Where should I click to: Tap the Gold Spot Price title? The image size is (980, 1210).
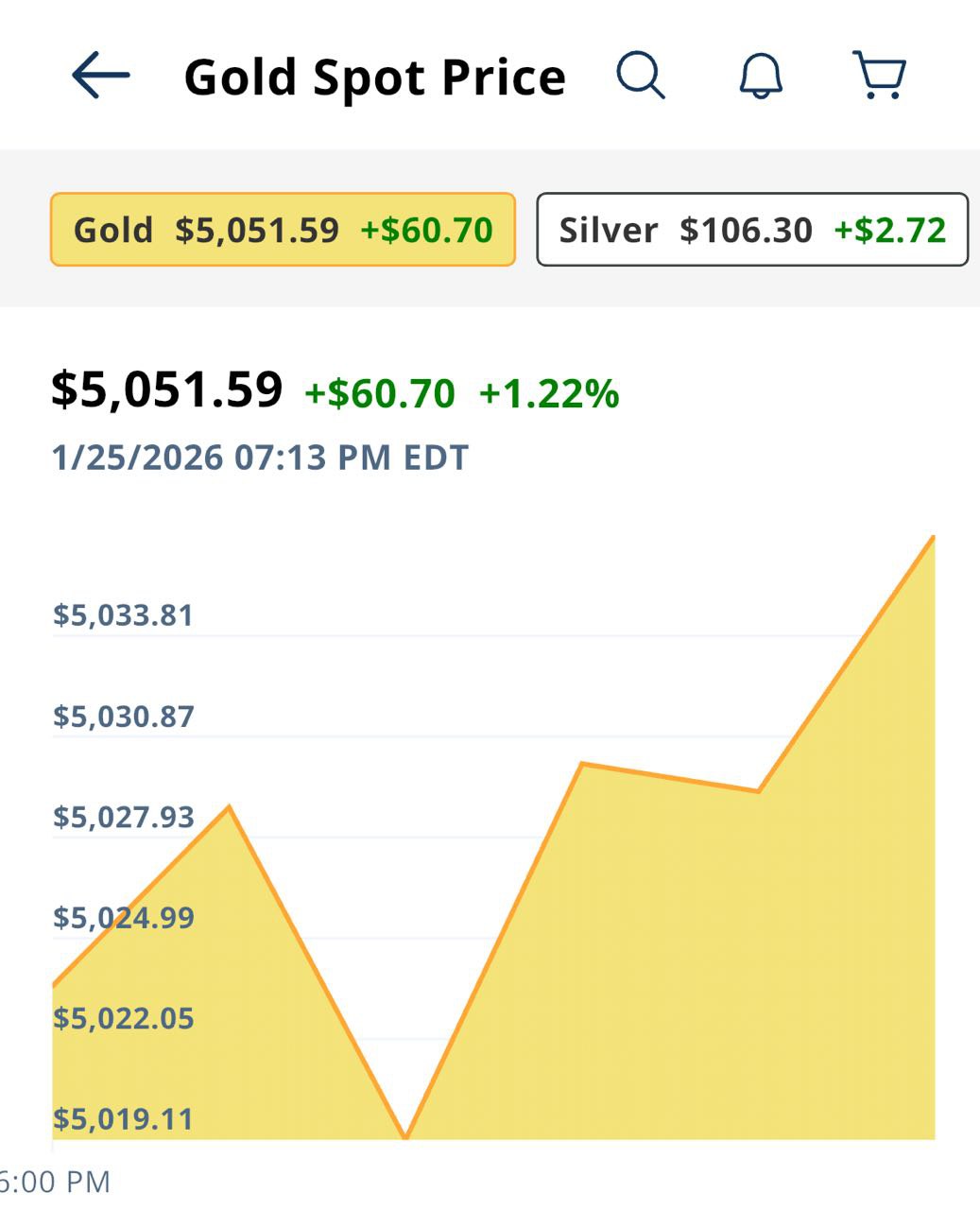tap(374, 77)
